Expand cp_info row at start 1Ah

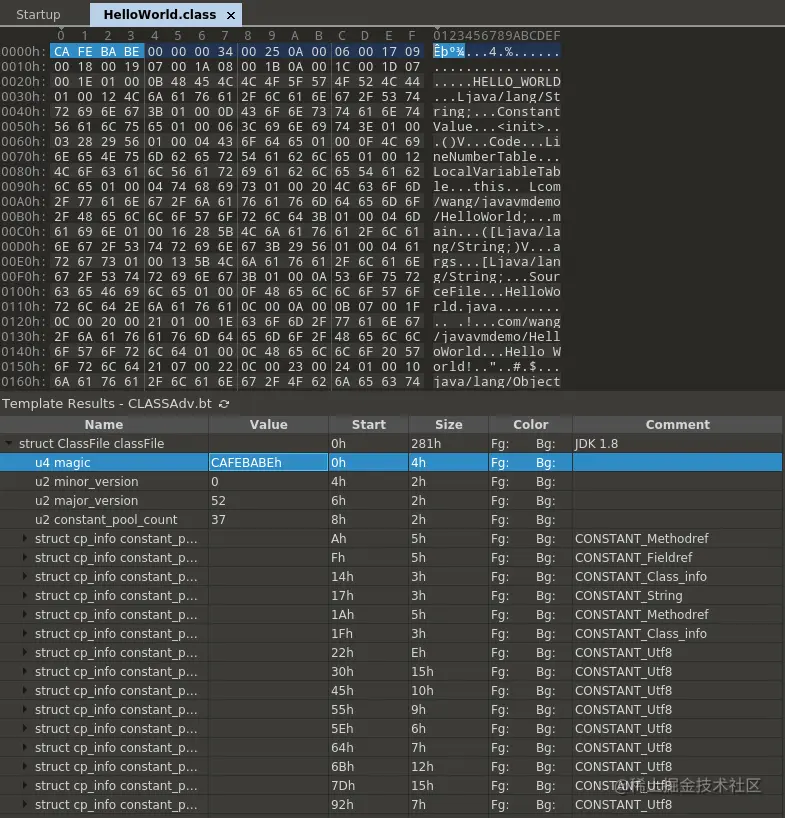25,615
